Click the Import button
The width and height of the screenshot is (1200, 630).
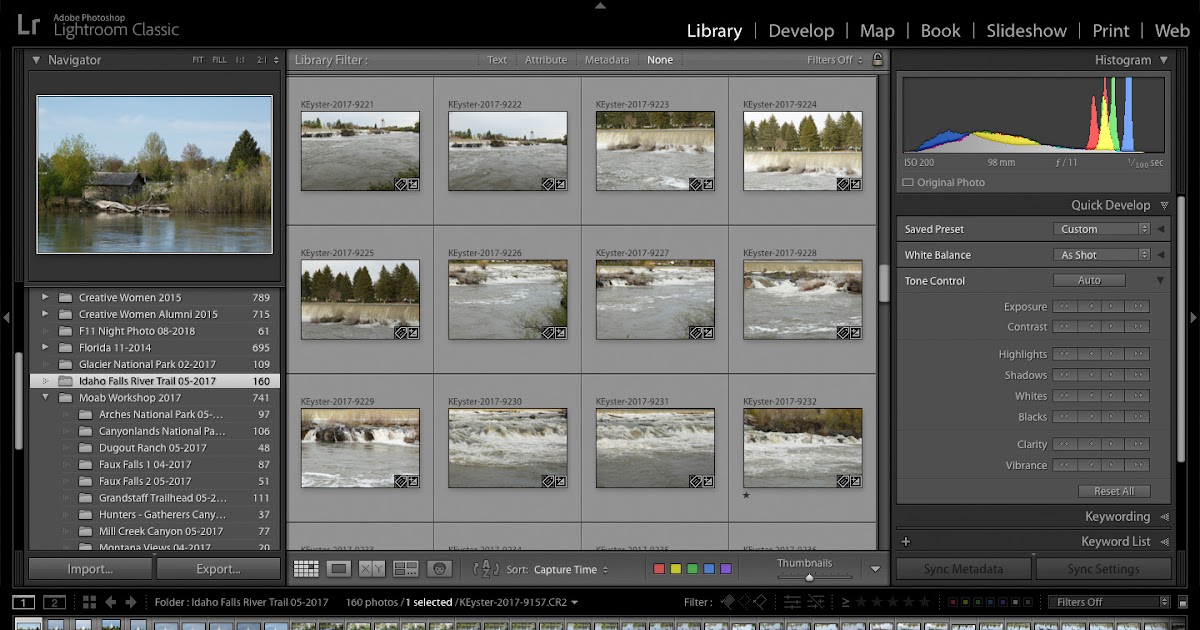(x=89, y=568)
